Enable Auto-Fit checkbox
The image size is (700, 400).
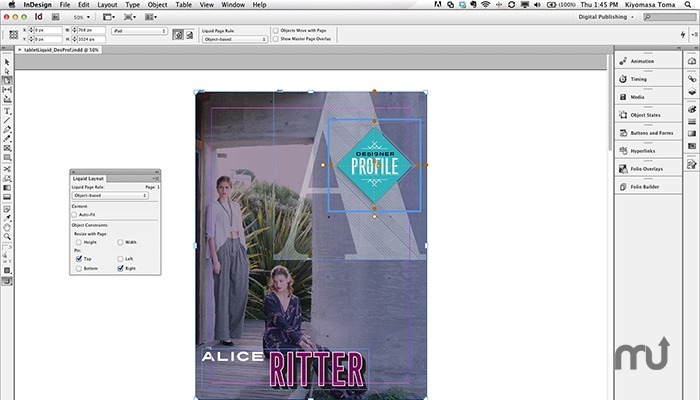(74, 215)
